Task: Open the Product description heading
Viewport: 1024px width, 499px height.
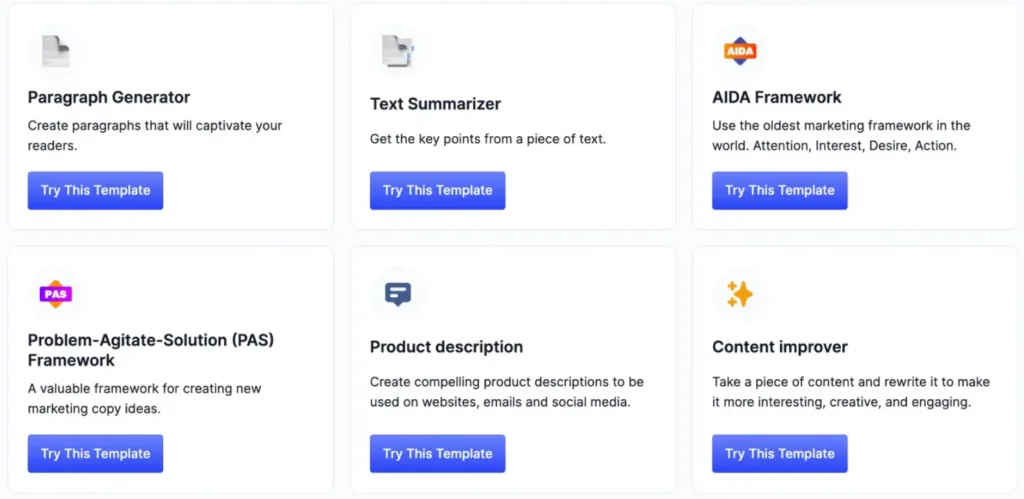Action: pos(447,347)
